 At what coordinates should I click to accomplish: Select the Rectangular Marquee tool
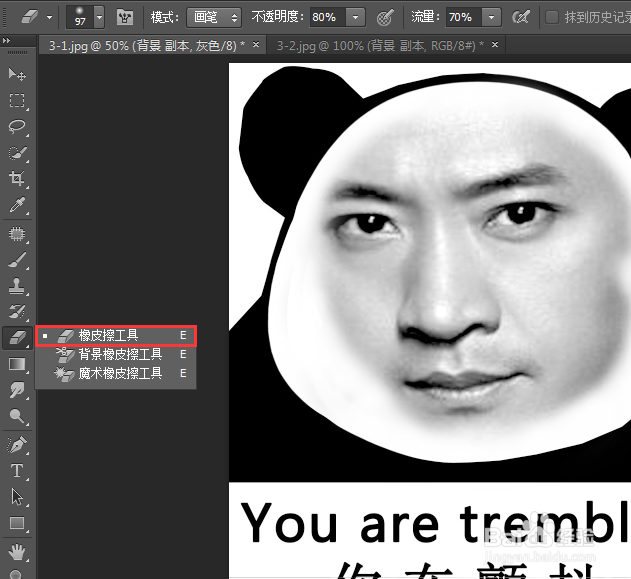17,100
